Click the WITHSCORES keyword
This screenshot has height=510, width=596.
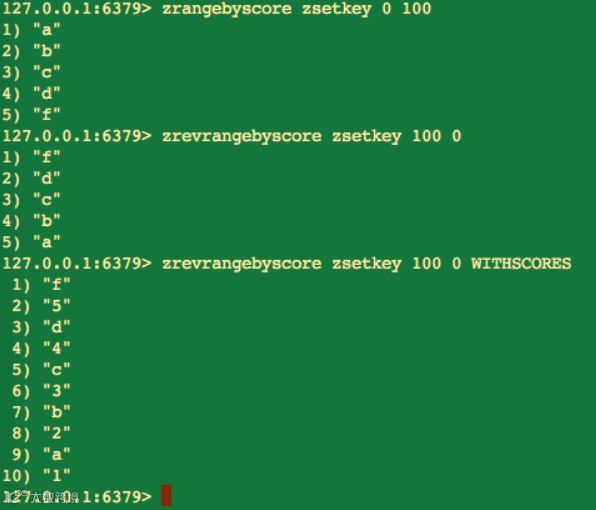click(x=521, y=263)
